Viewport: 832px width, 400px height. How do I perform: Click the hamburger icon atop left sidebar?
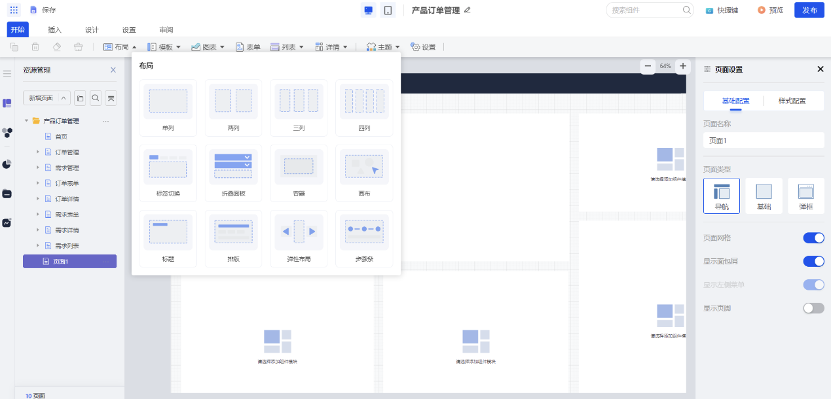coord(7,74)
